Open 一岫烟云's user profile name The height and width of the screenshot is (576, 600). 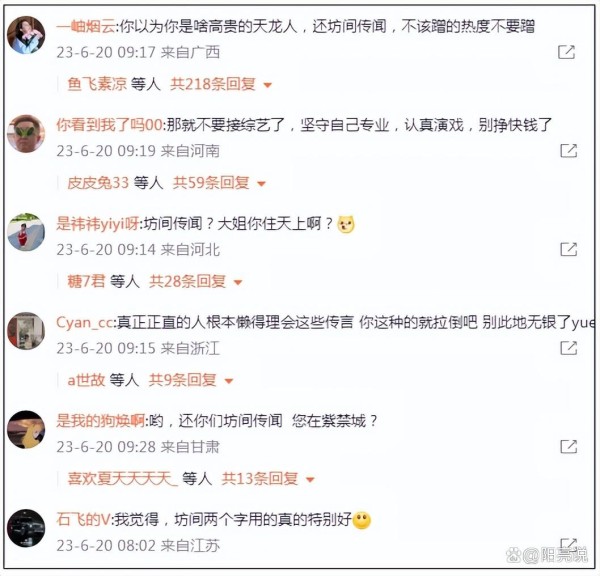pos(86,26)
